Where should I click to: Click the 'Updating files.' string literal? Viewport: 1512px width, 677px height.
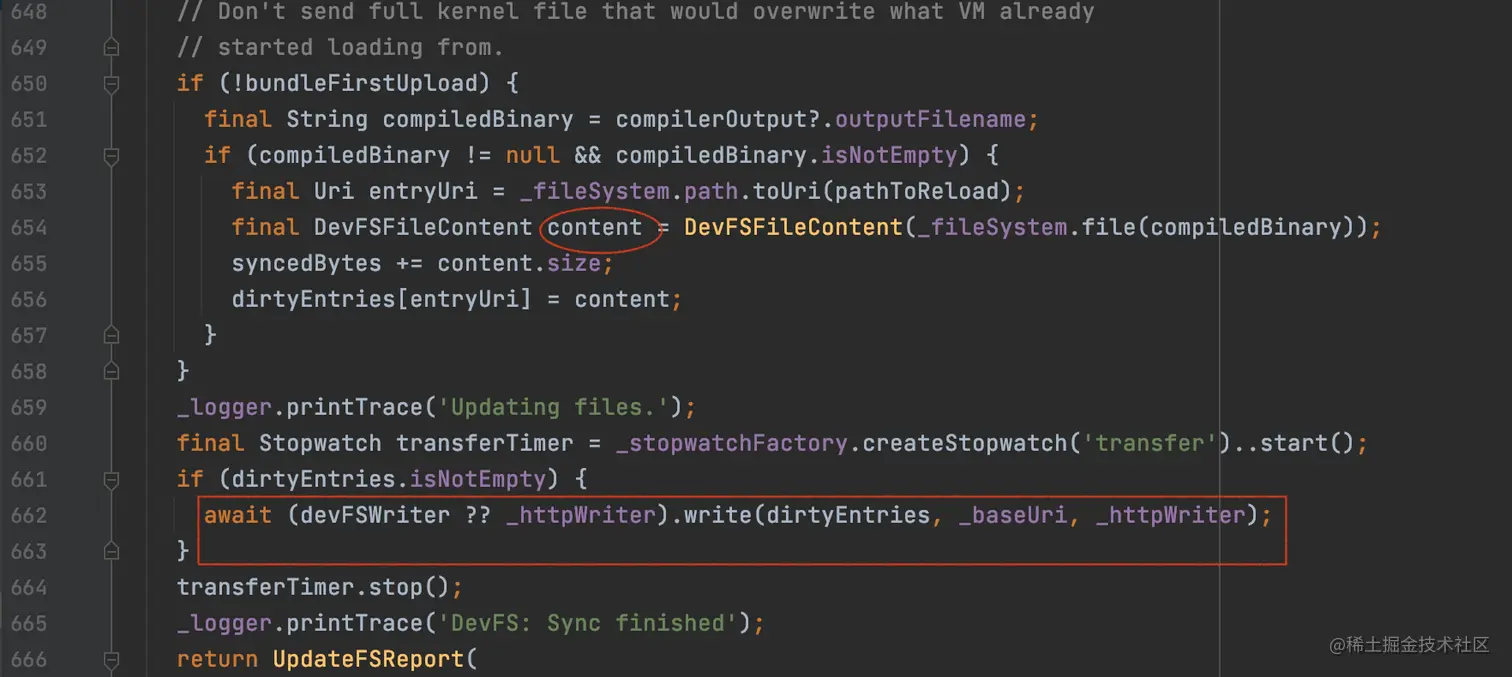(554, 407)
